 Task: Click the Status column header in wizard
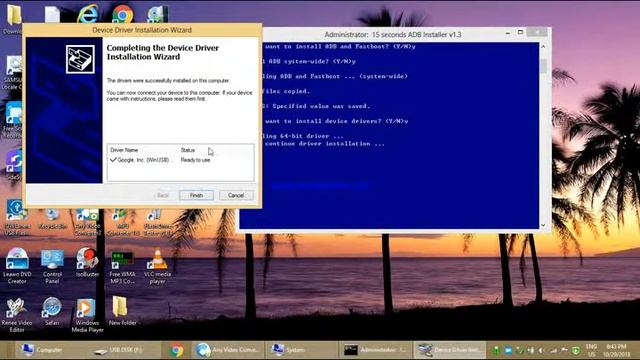point(188,150)
